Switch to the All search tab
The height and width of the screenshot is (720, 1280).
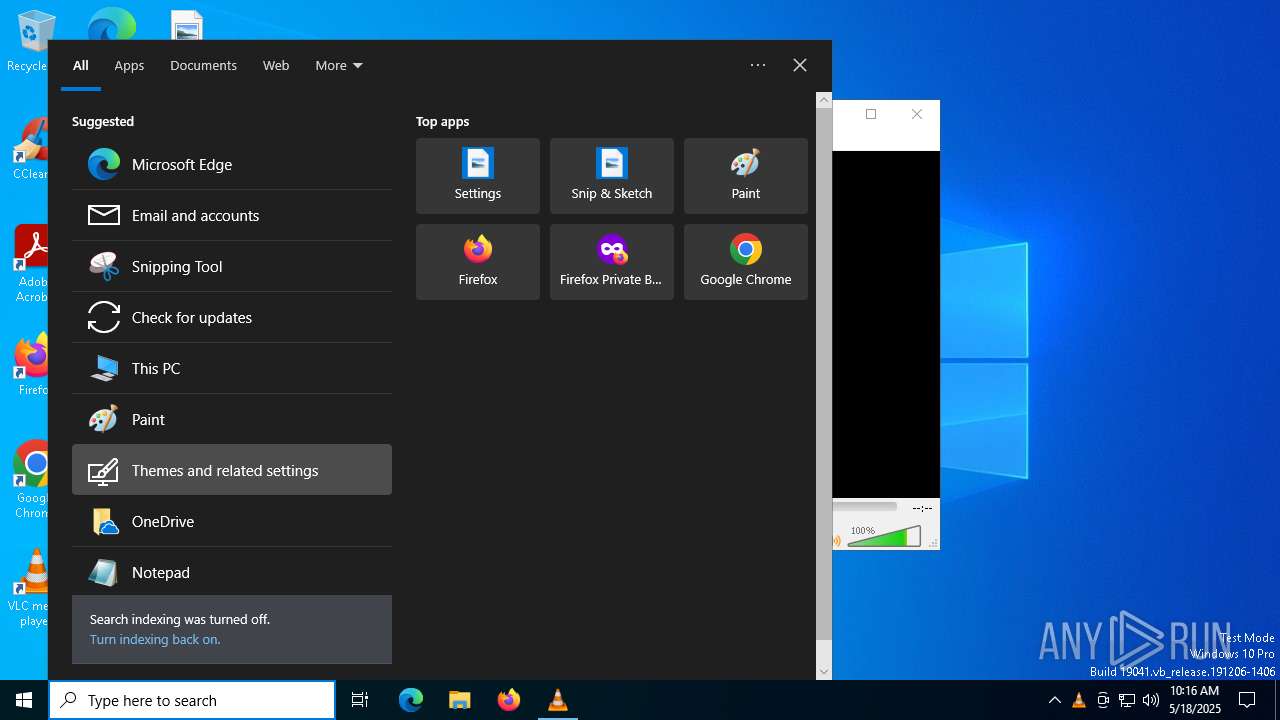pyautogui.click(x=81, y=65)
